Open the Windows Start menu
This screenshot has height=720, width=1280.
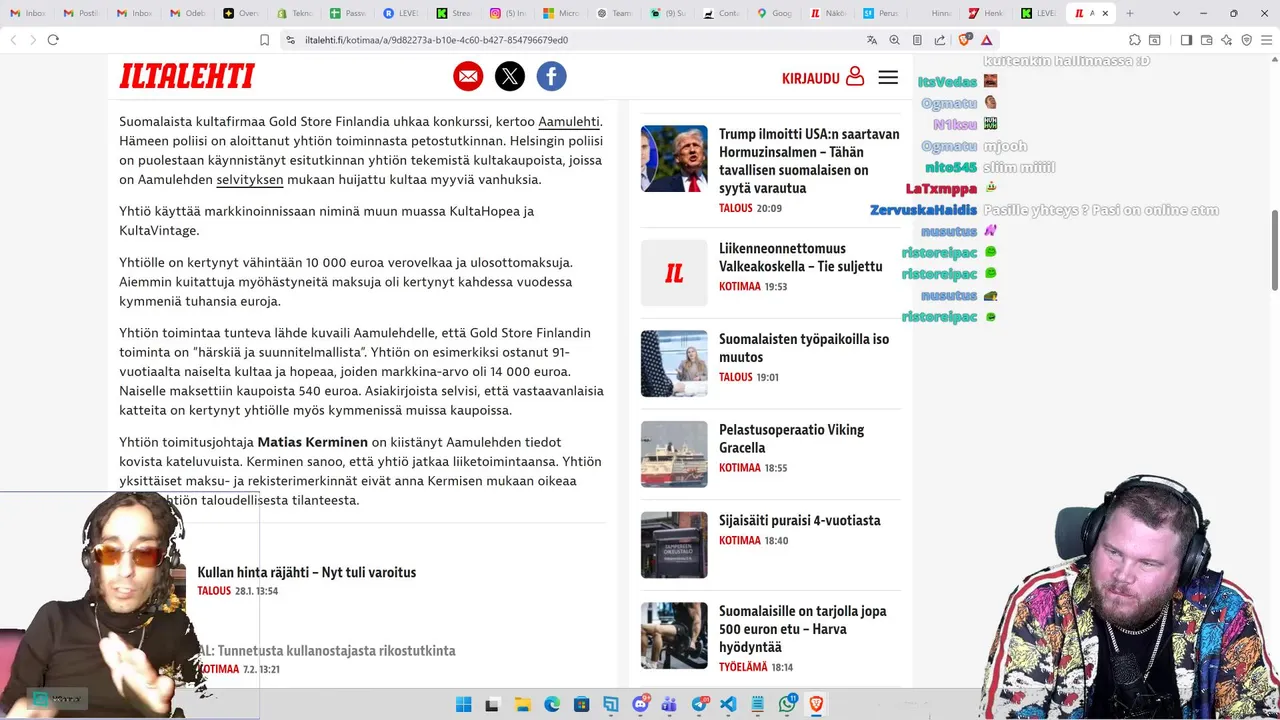[464, 704]
